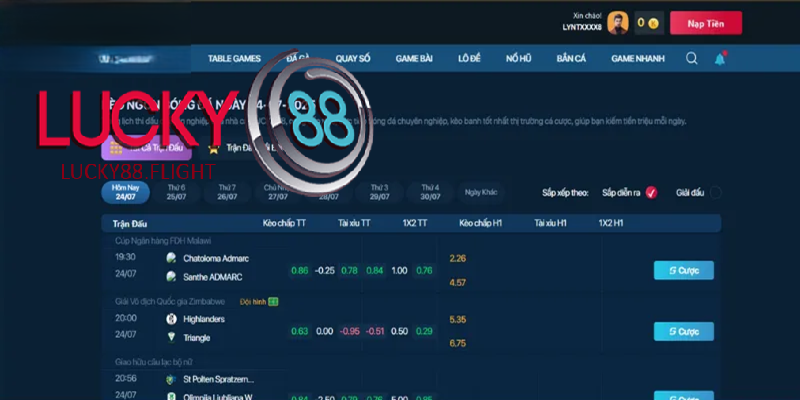Viewport: 800px width, 400px height.
Task: Select odds 0.76 in Chatoloma Admarc row
Action: [x=424, y=270]
